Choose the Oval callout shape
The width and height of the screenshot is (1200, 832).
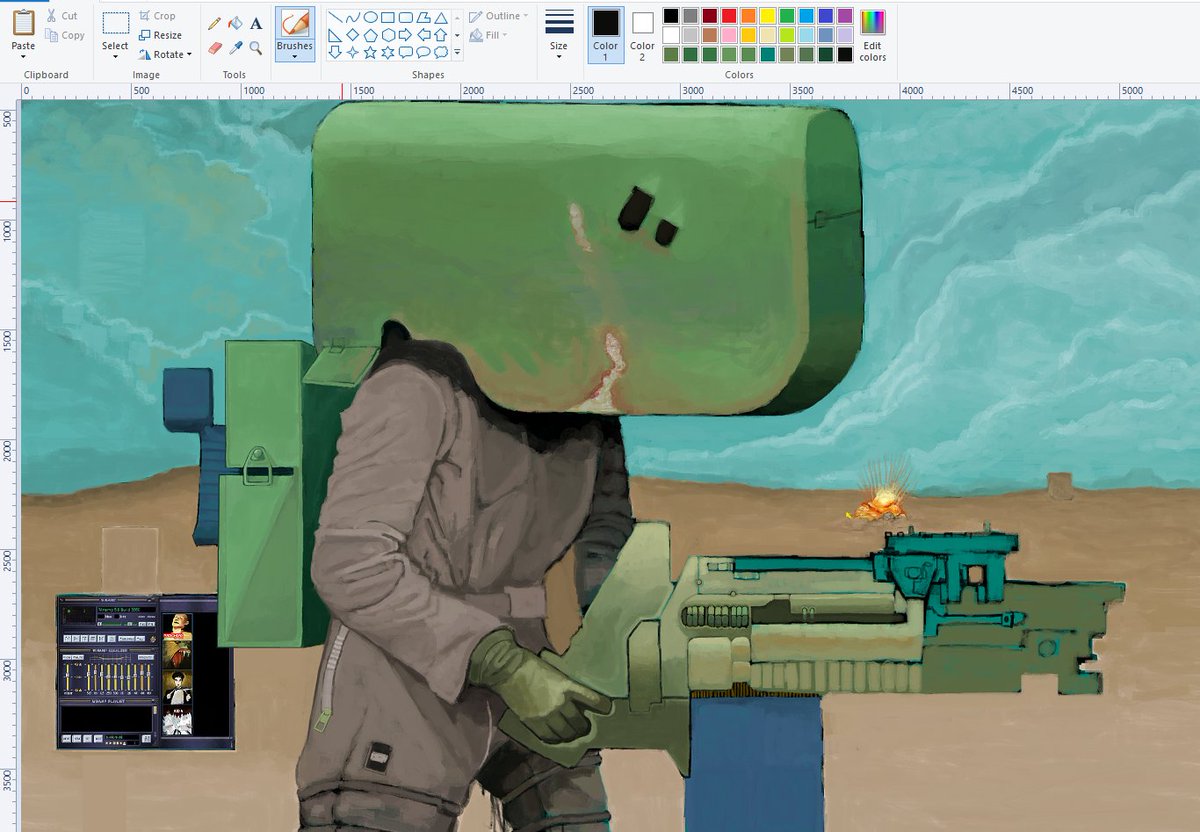tap(422, 52)
